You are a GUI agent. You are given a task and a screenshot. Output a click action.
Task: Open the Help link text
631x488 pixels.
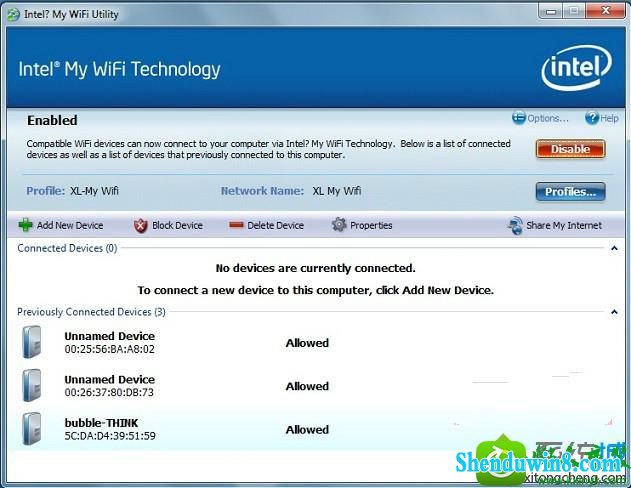click(609, 118)
